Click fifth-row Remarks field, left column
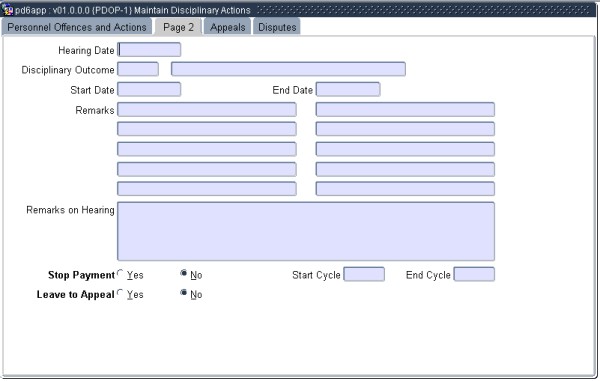The width and height of the screenshot is (600, 381). 207,189
